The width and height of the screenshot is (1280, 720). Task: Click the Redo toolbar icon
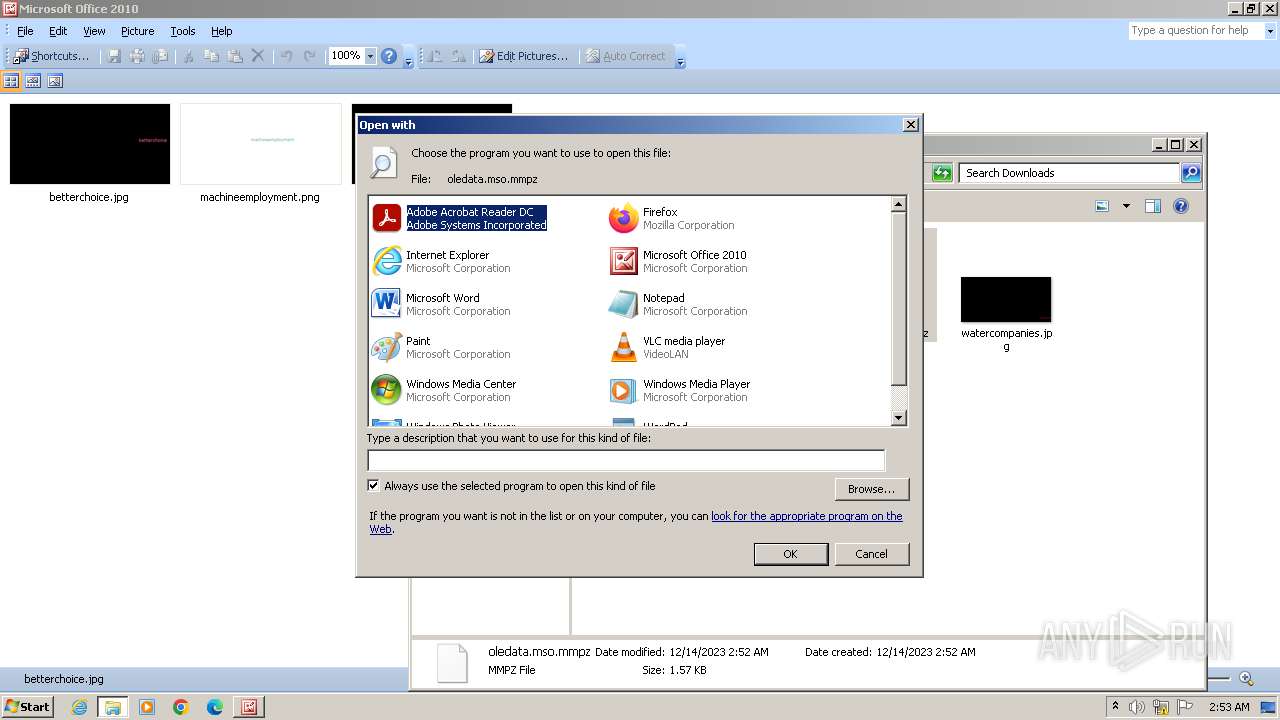pos(310,56)
